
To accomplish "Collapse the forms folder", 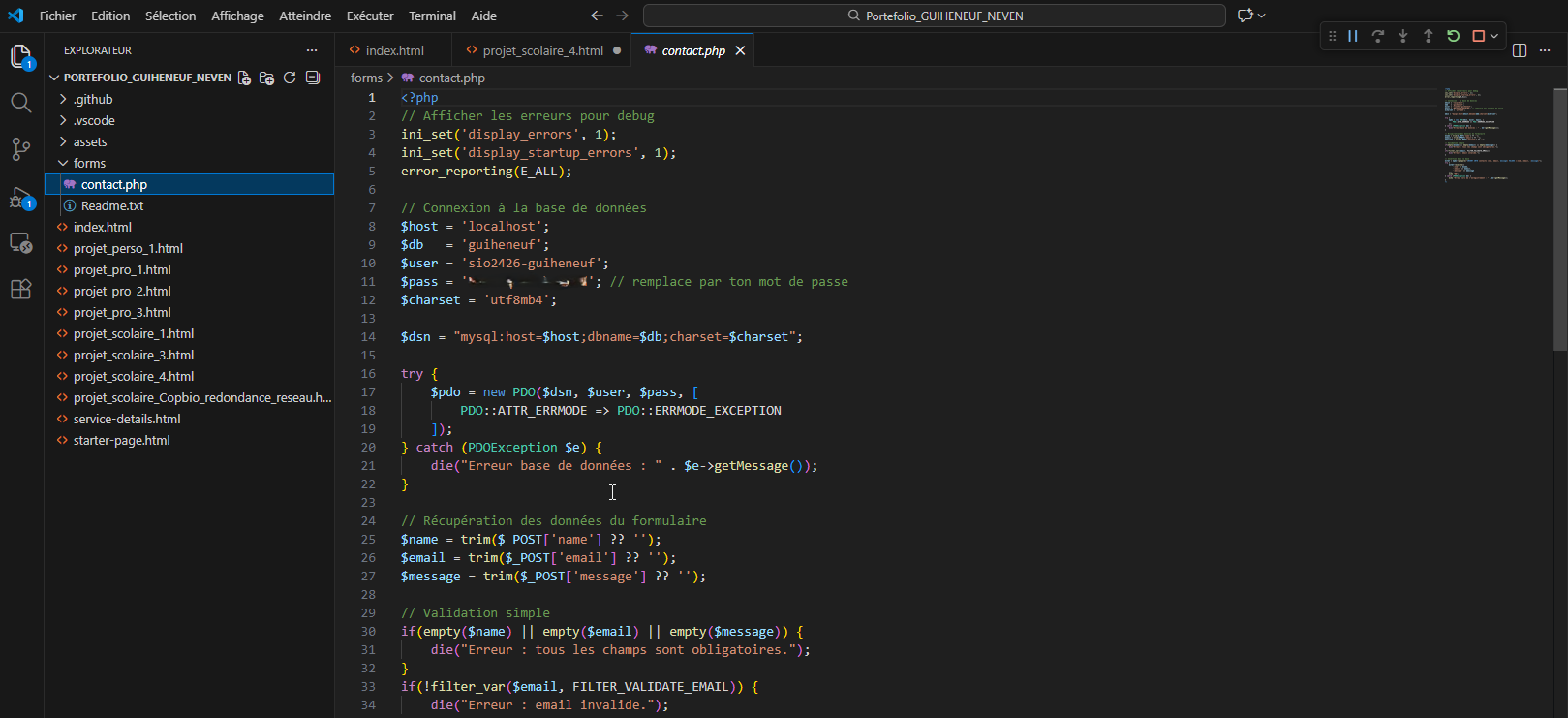I will click(89, 163).
